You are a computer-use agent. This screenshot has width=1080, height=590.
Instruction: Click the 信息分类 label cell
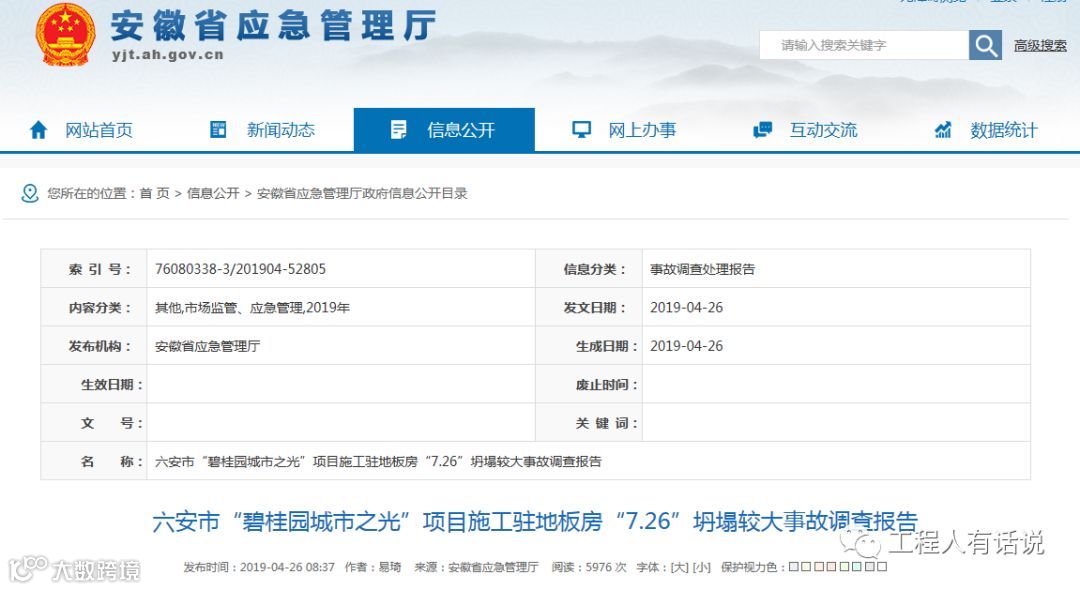tap(589, 269)
